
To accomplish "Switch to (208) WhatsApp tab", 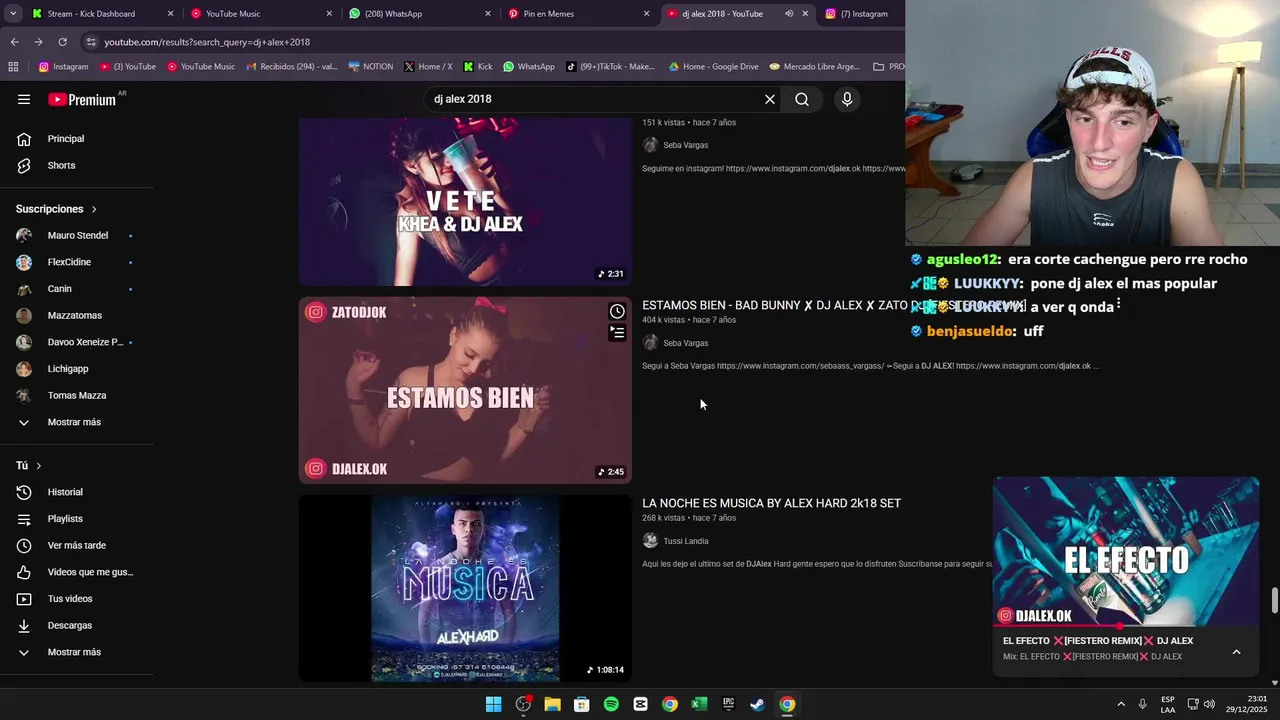I will coord(419,14).
